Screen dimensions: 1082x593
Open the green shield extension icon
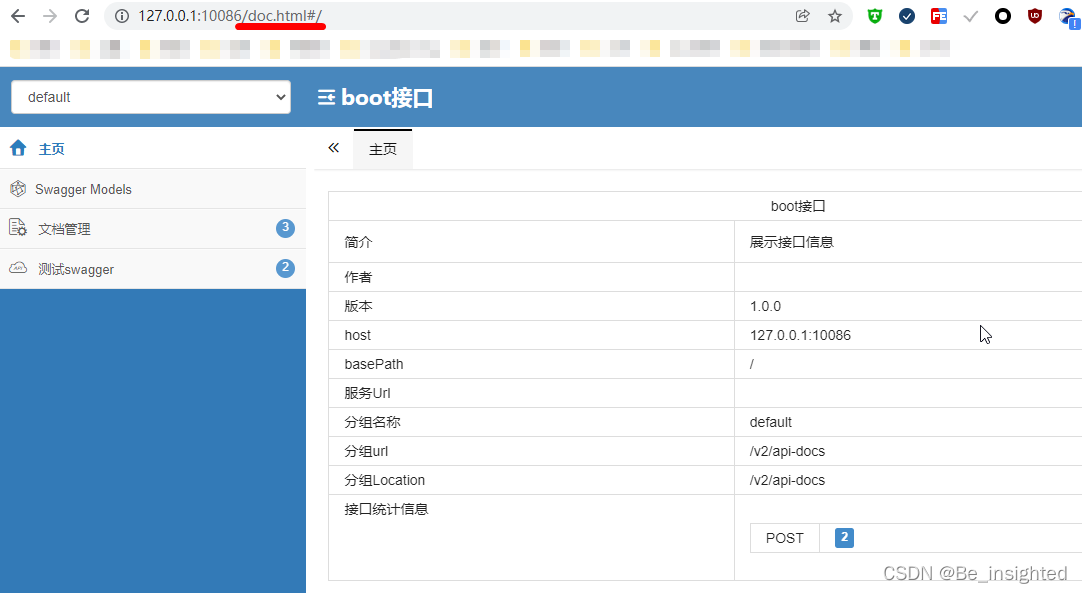[875, 16]
